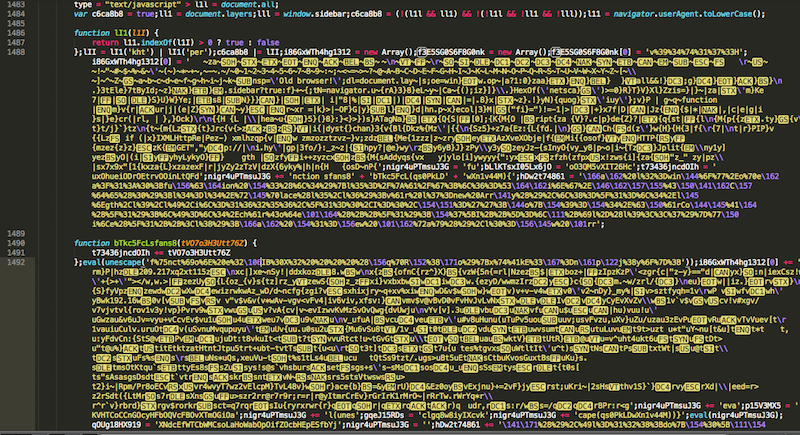
Task: Click line number 1491 in the gutter
Action: click(16, 253)
